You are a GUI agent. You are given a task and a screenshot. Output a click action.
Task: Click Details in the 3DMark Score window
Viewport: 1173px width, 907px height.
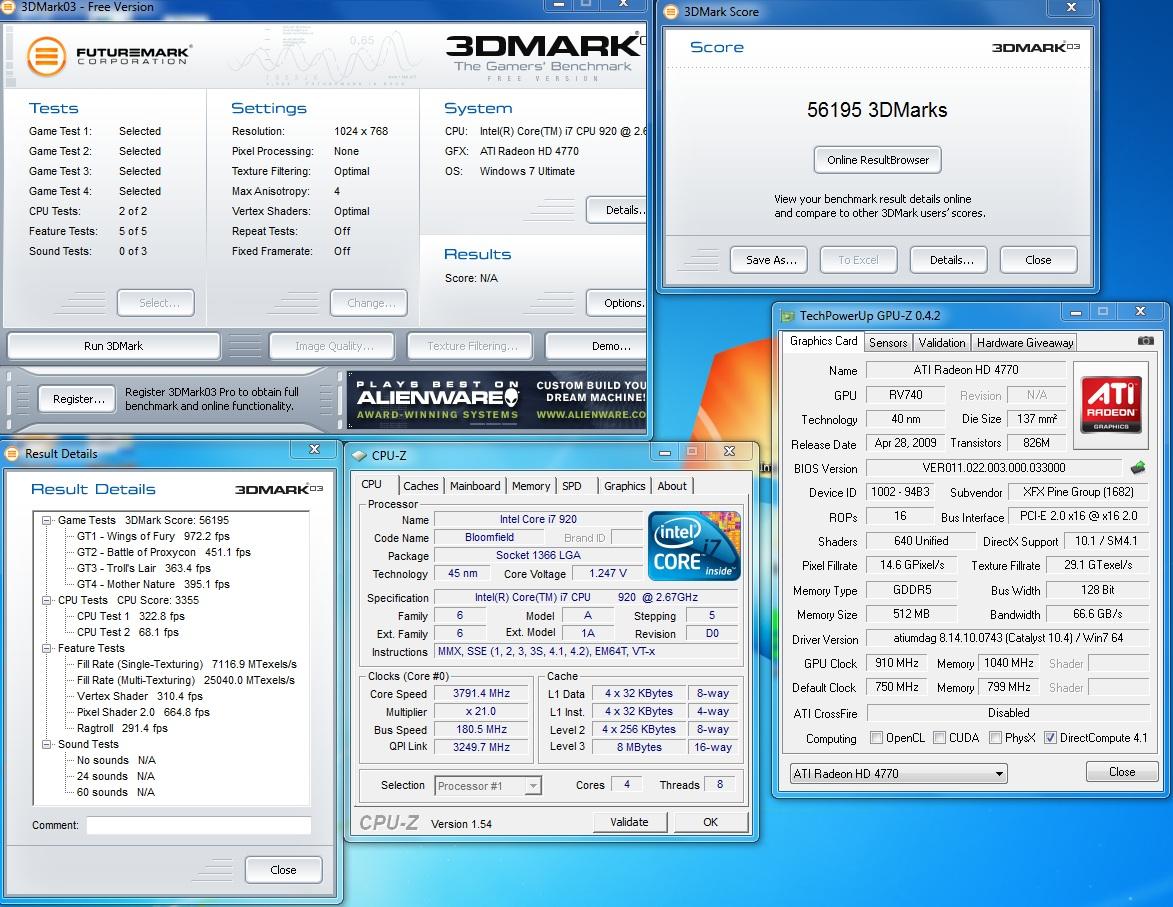pos(949,260)
